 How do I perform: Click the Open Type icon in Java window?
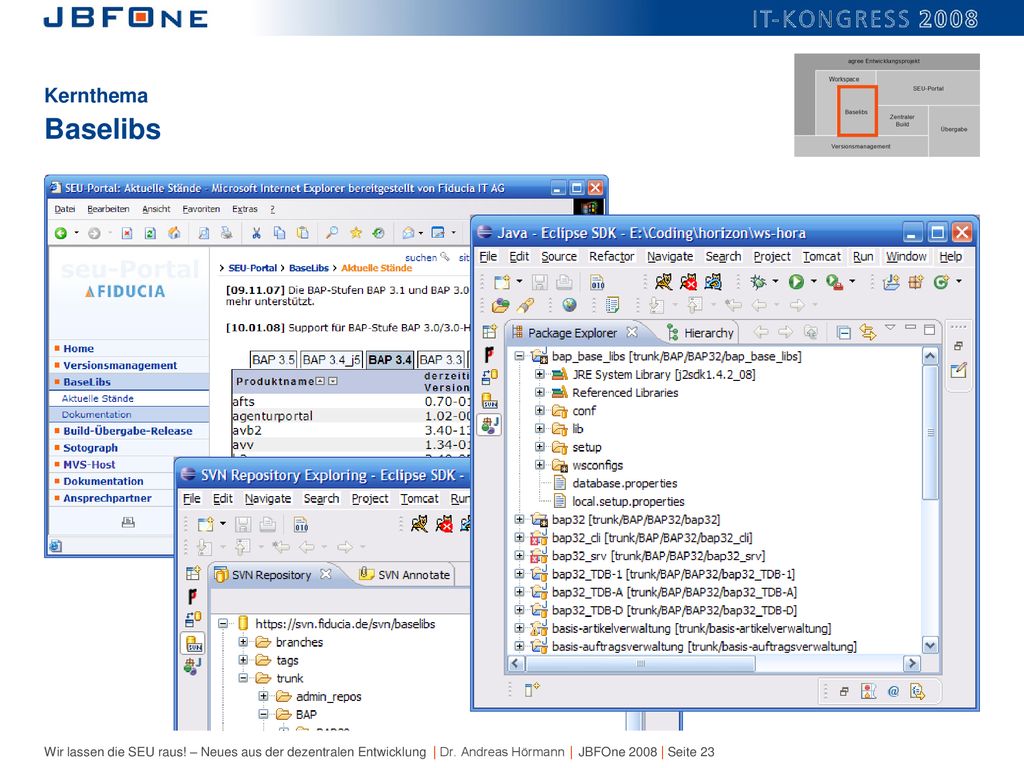[x=500, y=305]
